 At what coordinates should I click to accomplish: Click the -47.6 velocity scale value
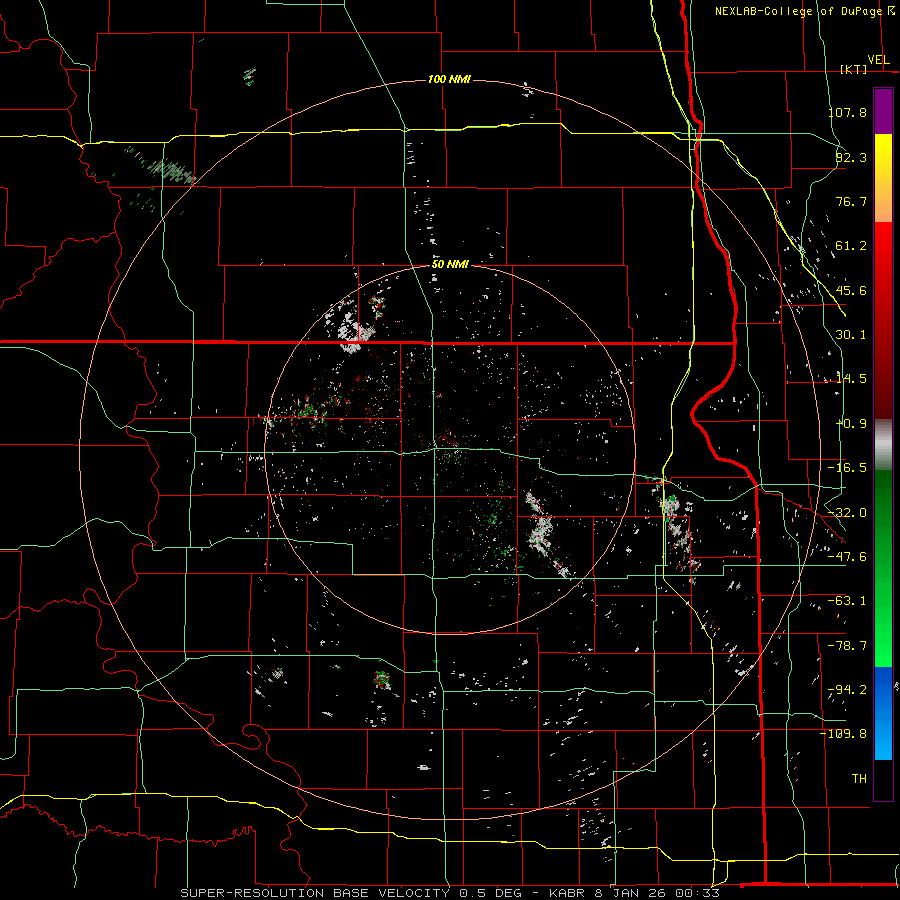[847, 557]
